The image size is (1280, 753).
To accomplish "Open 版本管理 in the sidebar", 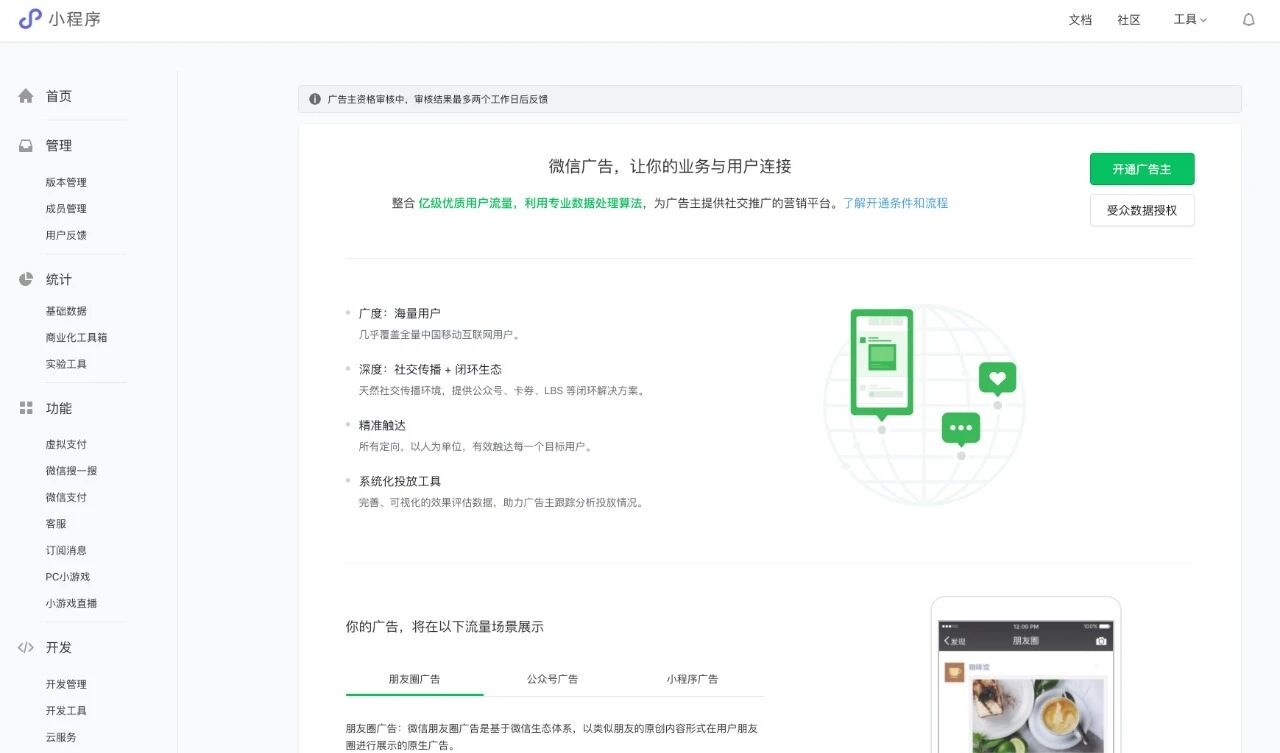I will (x=66, y=182).
